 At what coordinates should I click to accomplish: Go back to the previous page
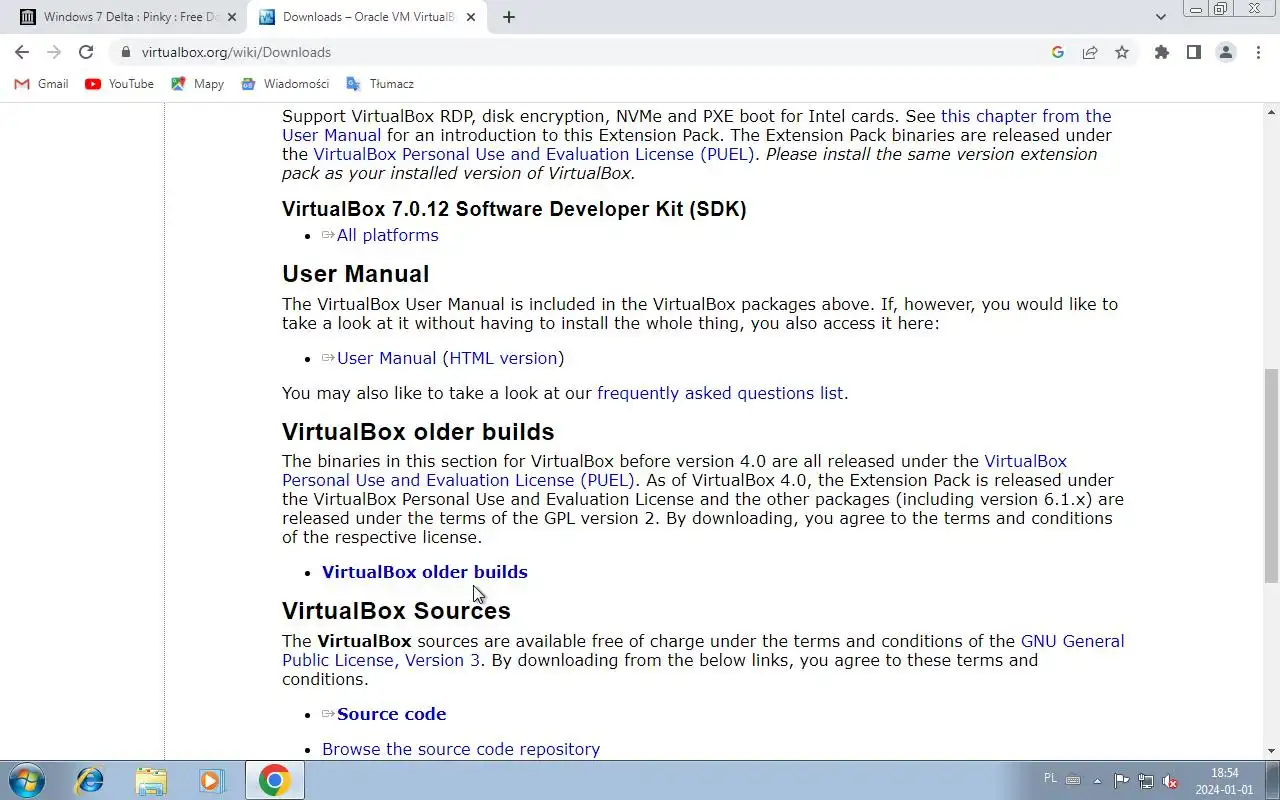pos(22,52)
